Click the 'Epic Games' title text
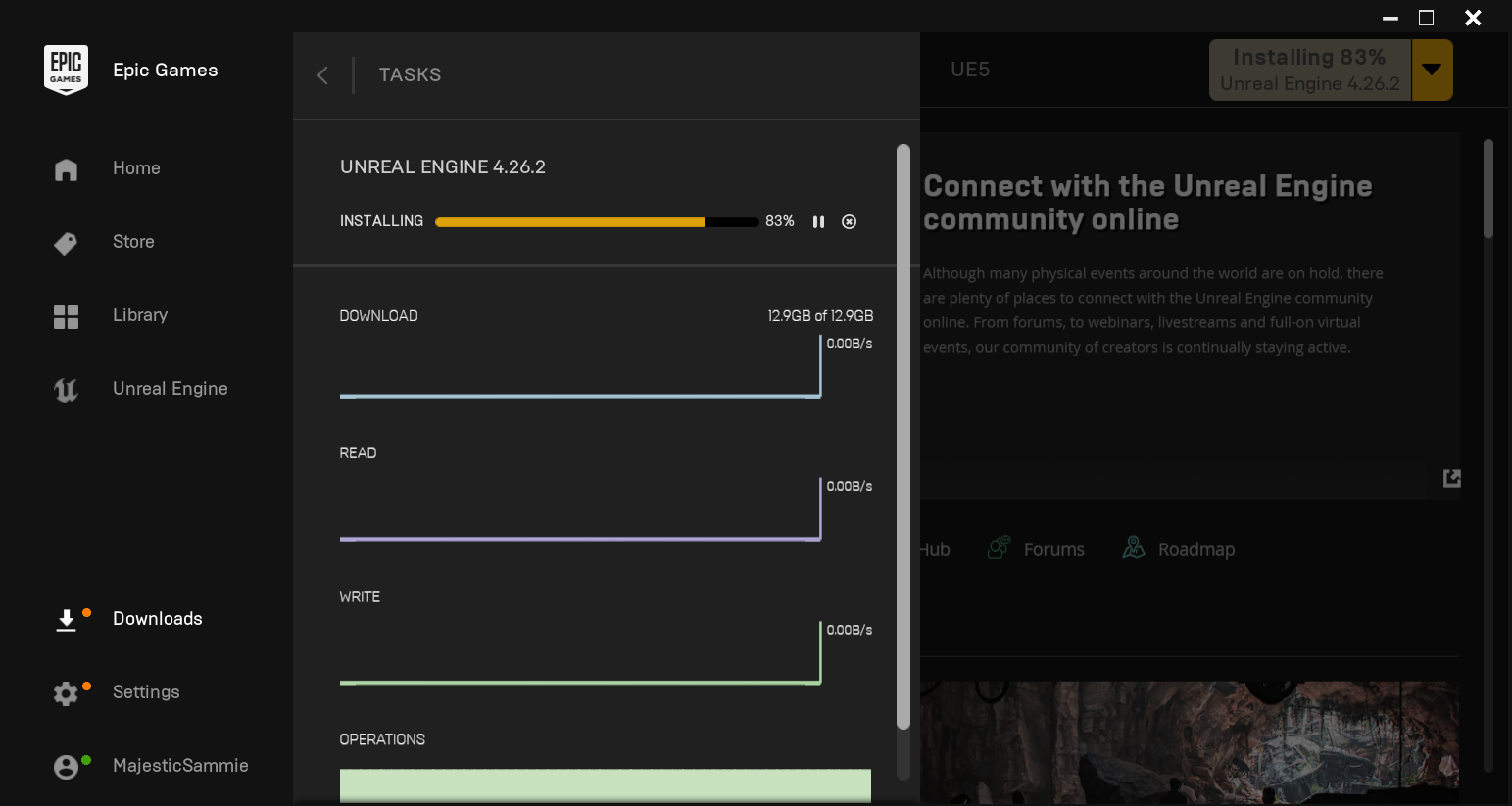 (166, 70)
